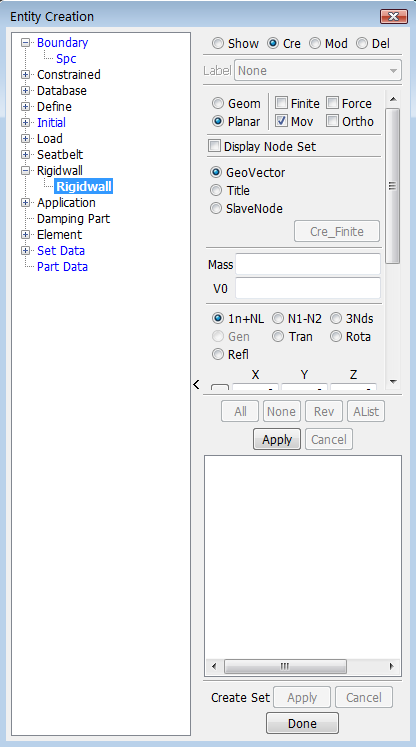Expand the Define tree node
416x747 pixels.
pos(26,107)
